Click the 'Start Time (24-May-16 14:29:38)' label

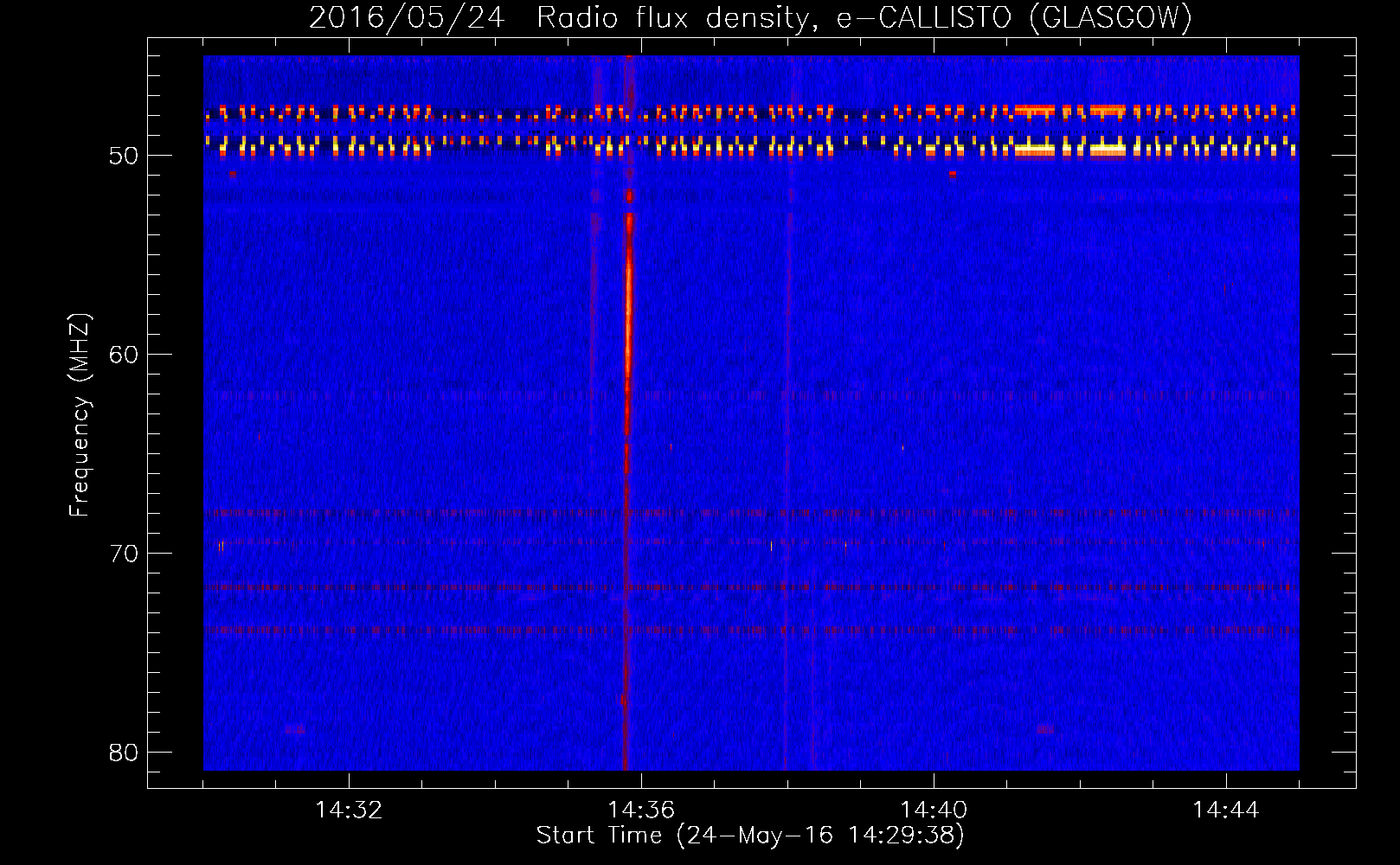750,836
